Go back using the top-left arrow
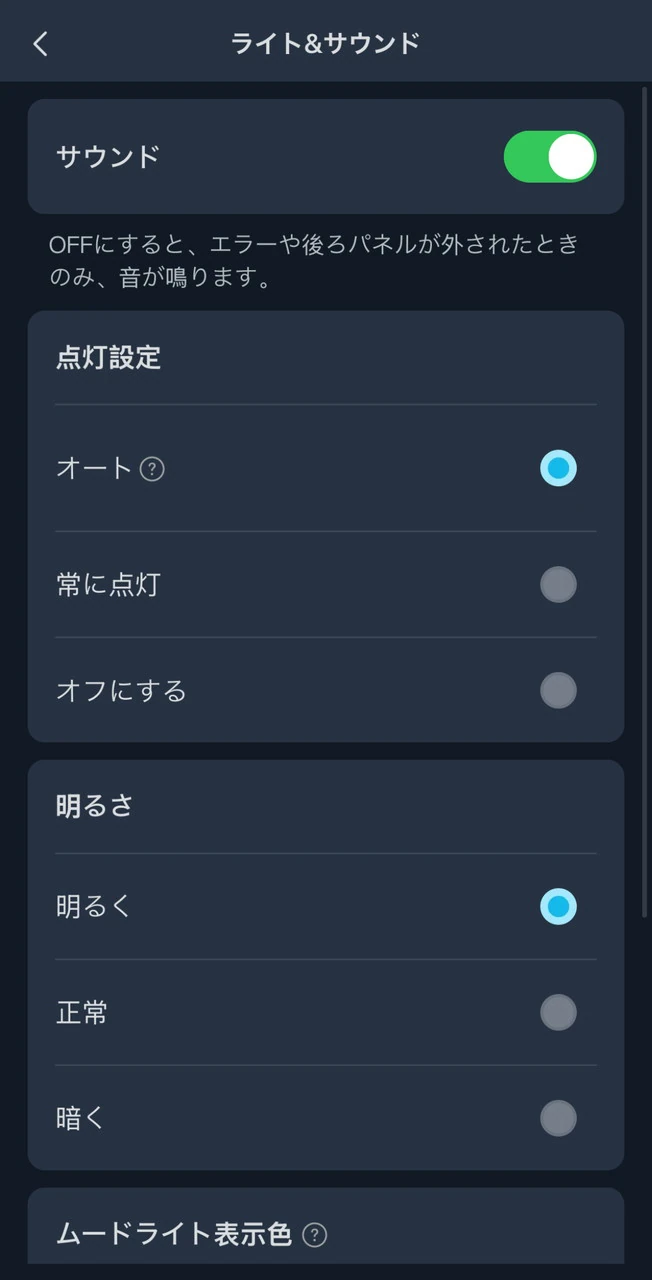 coord(40,43)
